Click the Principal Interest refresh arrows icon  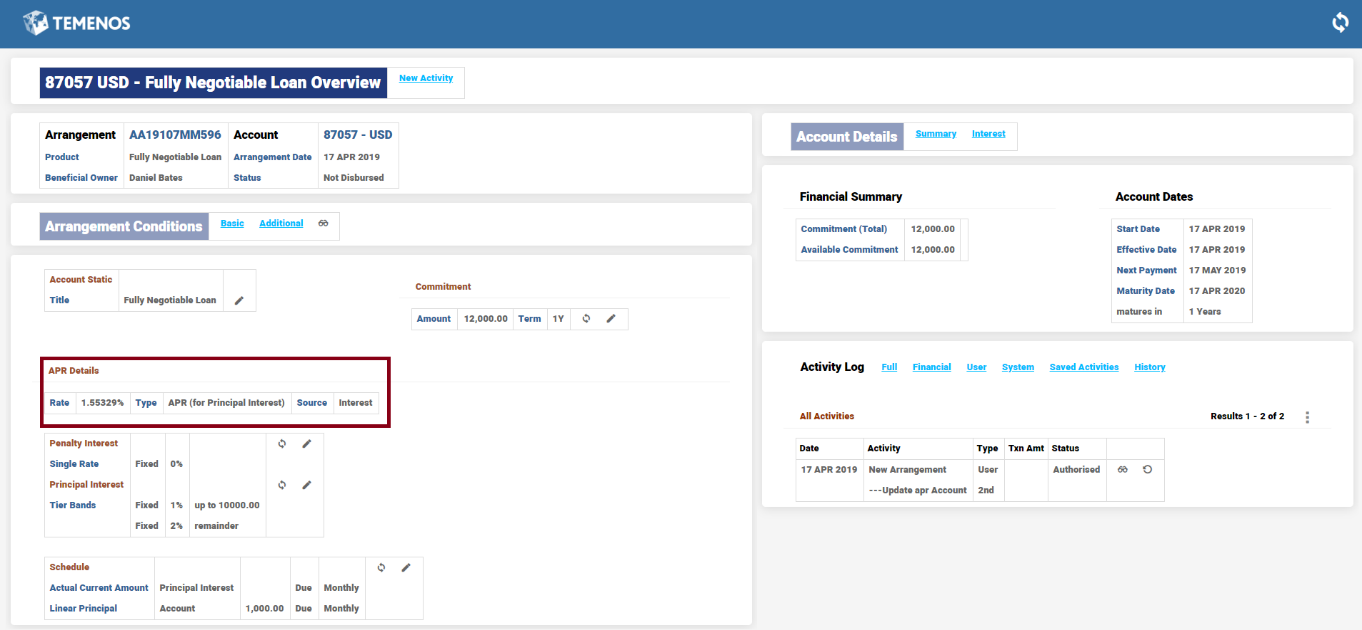pos(282,485)
